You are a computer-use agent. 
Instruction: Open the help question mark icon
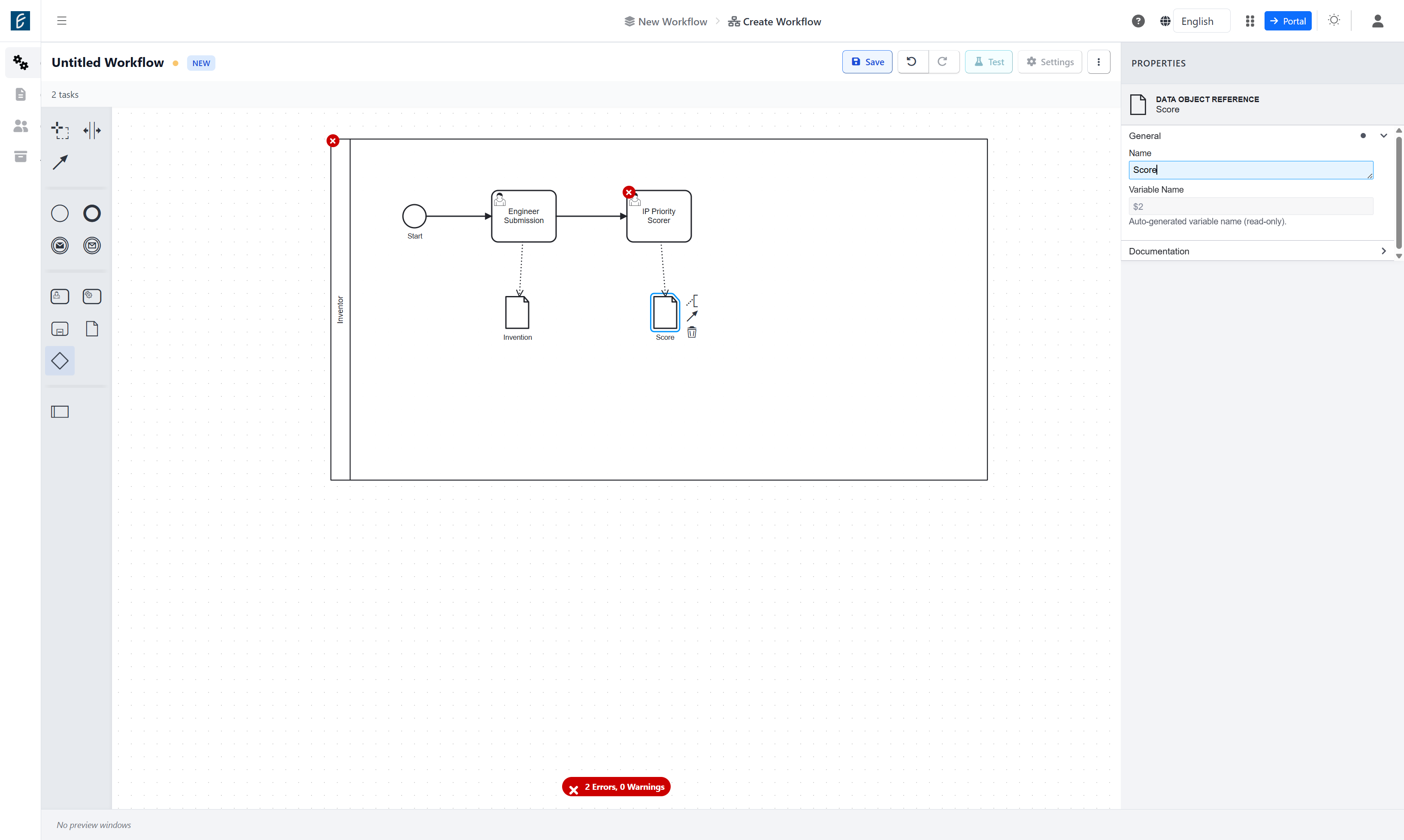1138,21
